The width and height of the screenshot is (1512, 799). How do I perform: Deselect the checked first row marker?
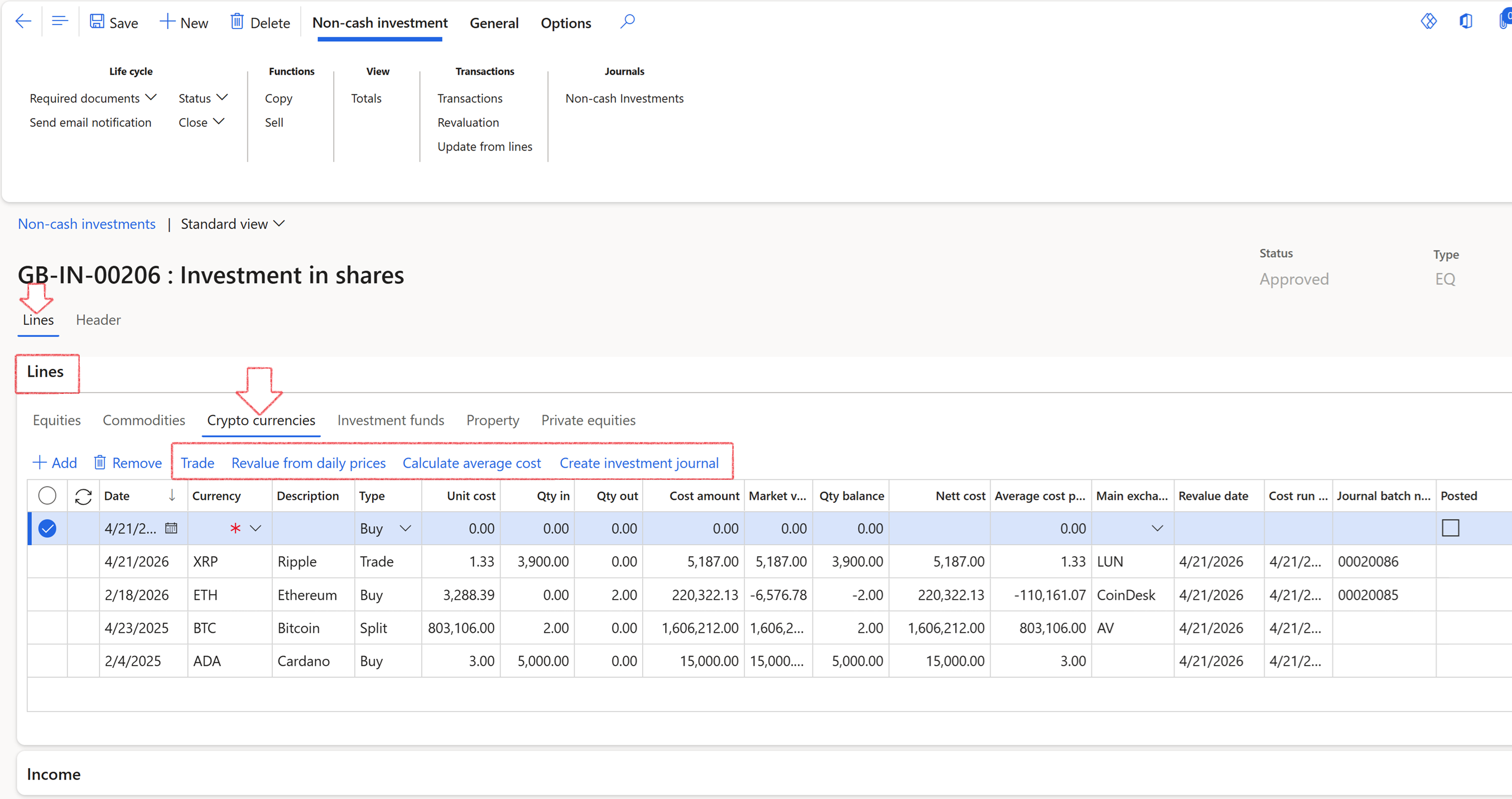pos(47,529)
